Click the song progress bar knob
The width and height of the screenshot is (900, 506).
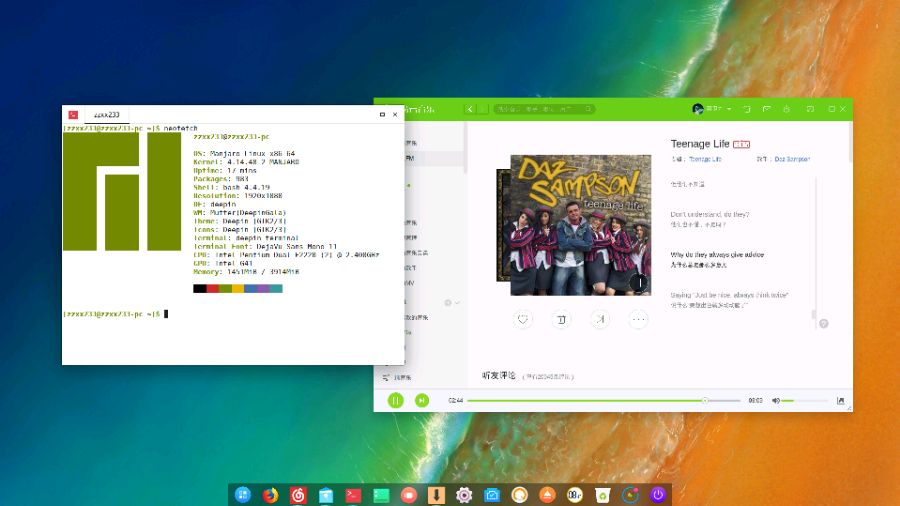point(705,400)
